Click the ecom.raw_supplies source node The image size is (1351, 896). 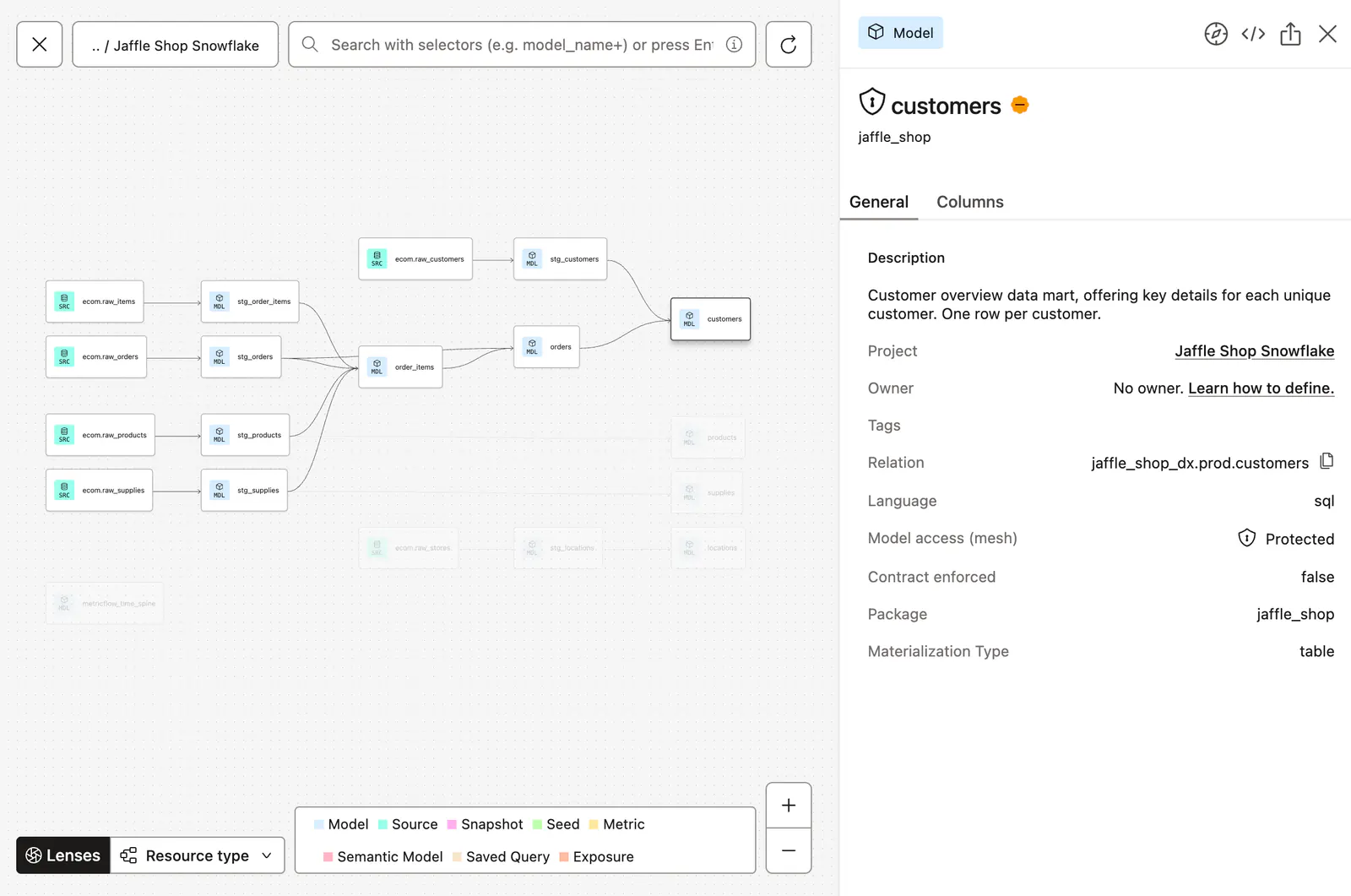[100, 491]
